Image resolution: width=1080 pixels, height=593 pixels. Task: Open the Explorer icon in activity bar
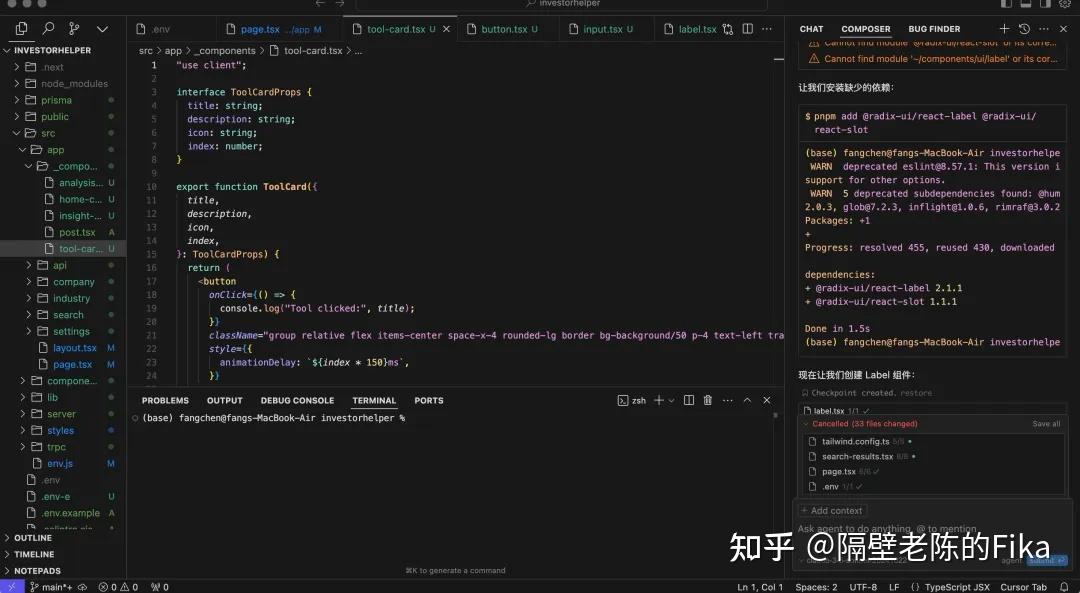[22, 28]
